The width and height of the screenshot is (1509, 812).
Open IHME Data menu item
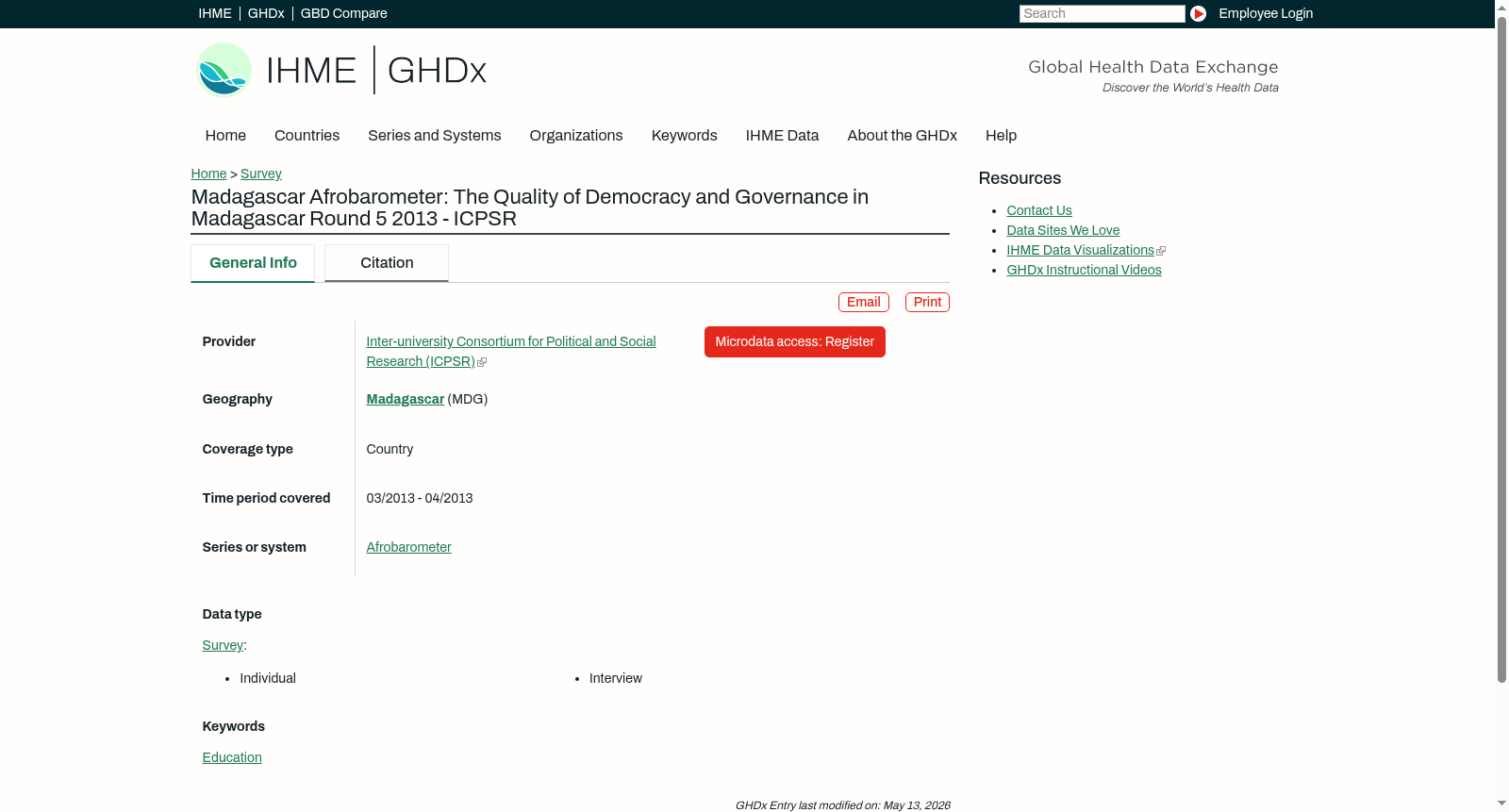(x=783, y=136)
